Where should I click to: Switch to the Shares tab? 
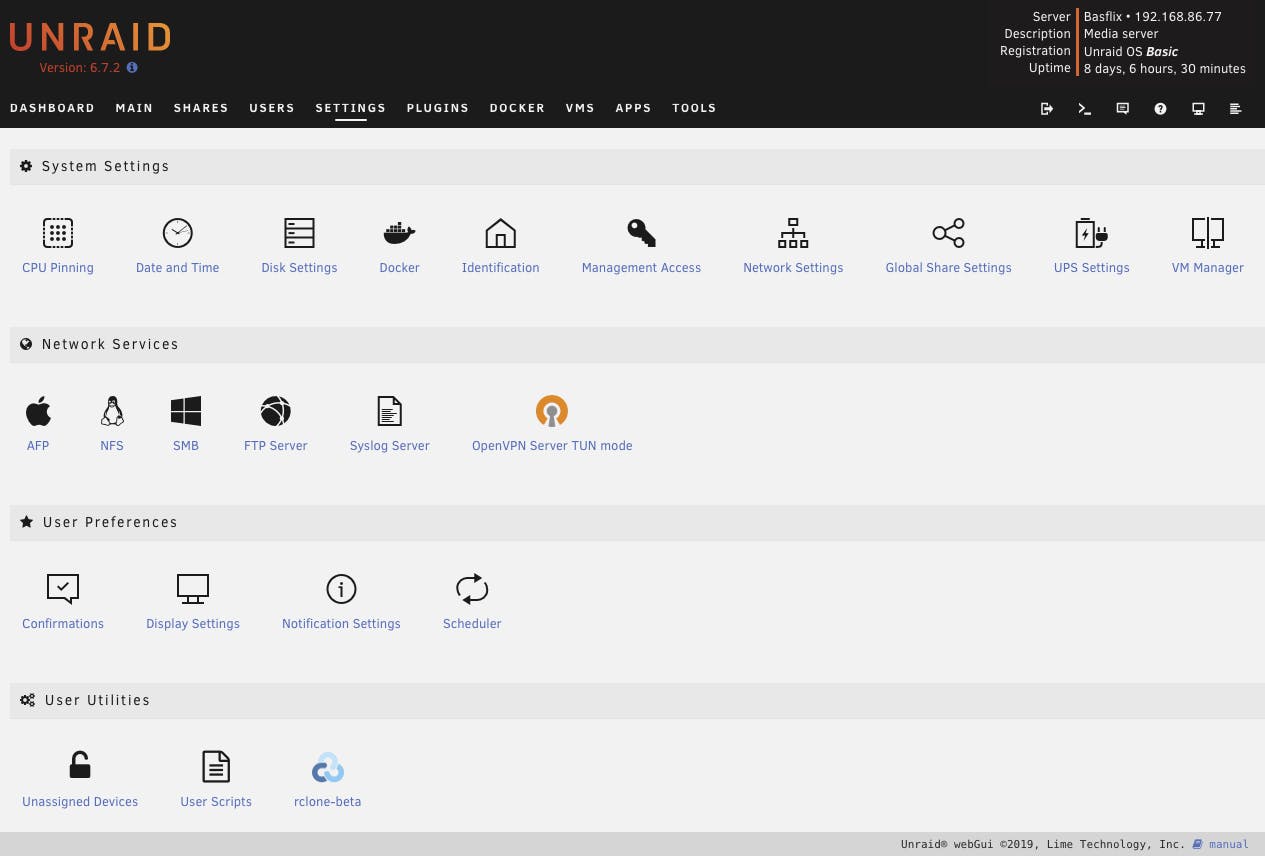point(201,108)
